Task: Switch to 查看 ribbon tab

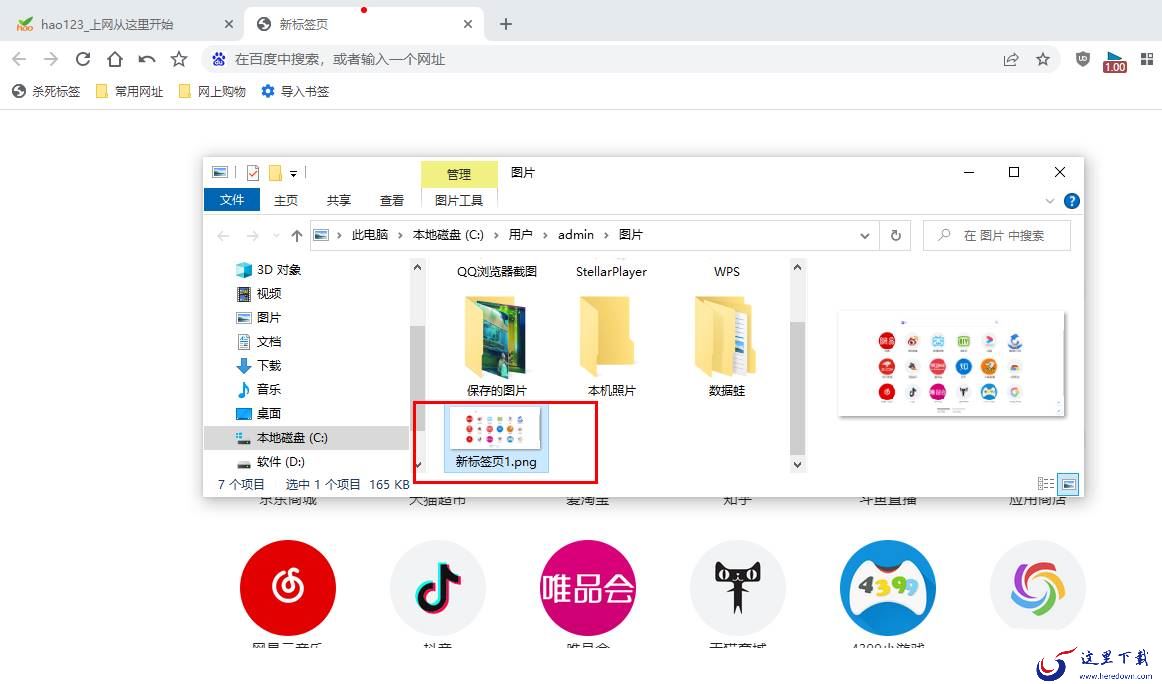Action: click(391, 200)
